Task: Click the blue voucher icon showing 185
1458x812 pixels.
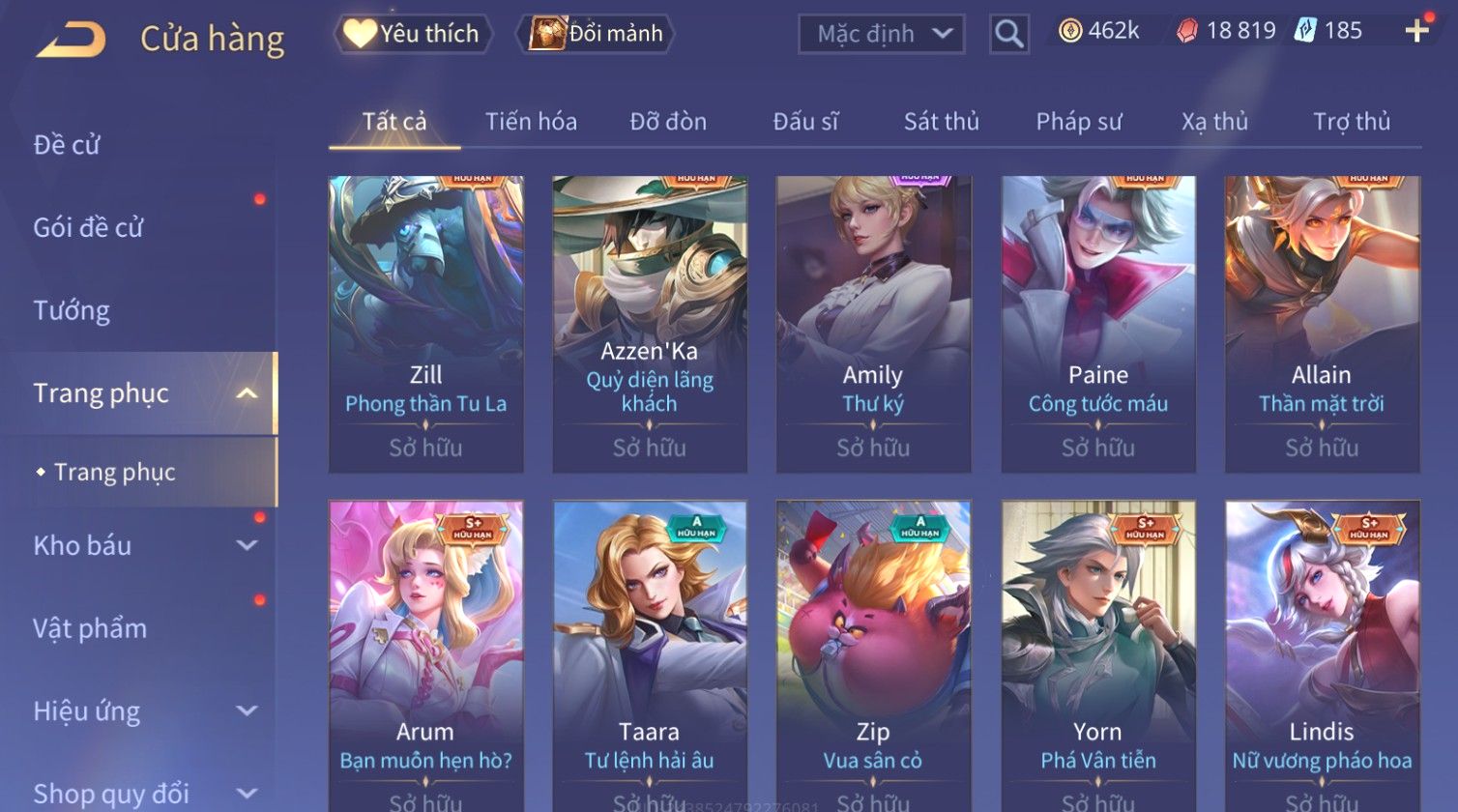Action: [1305, 31]
